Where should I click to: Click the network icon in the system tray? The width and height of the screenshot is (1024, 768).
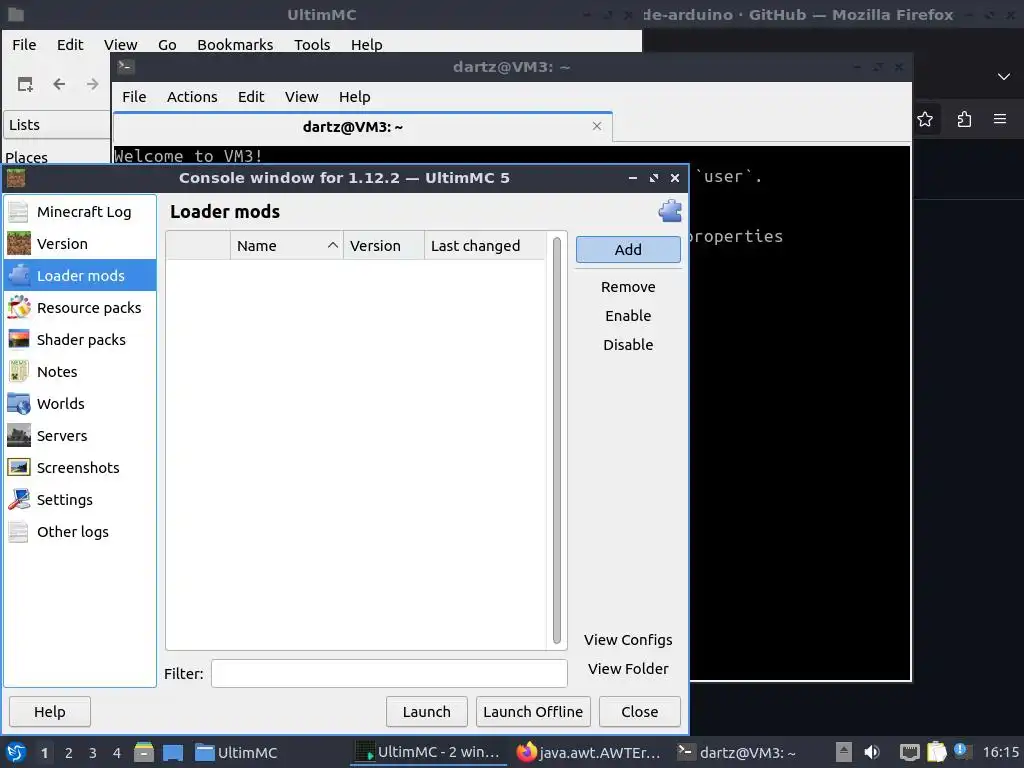909,752
